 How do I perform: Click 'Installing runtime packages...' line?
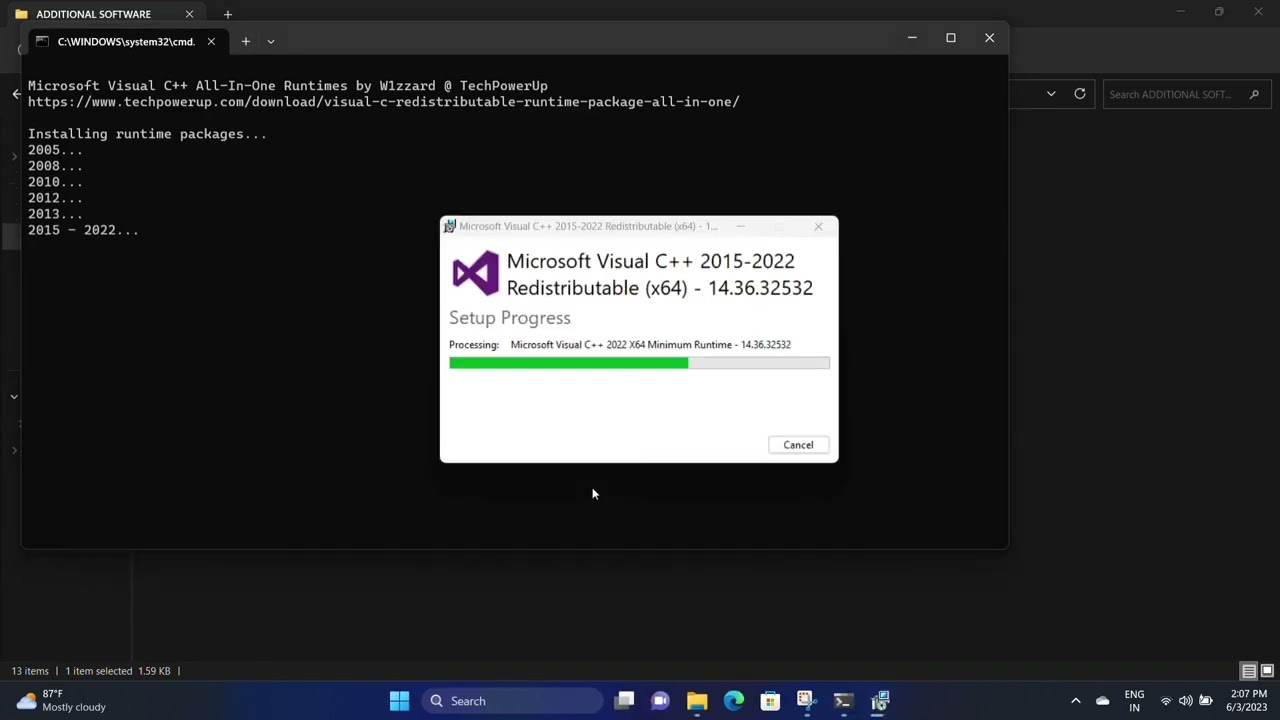tap(147, 134)
